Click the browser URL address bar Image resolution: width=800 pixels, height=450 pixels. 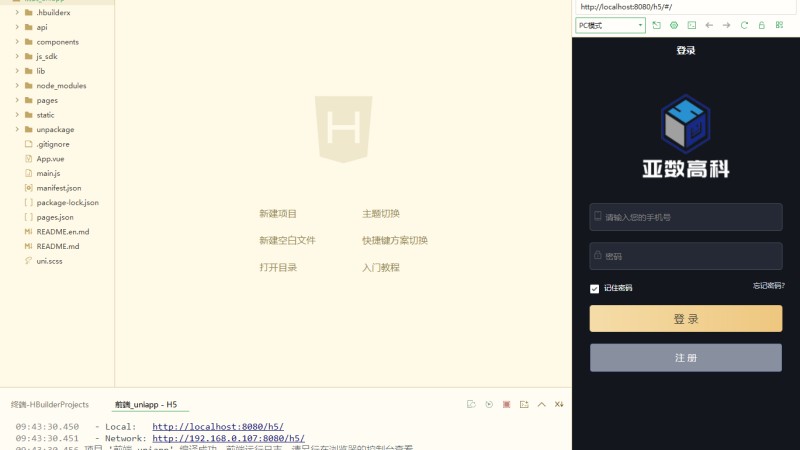point(684,7)
